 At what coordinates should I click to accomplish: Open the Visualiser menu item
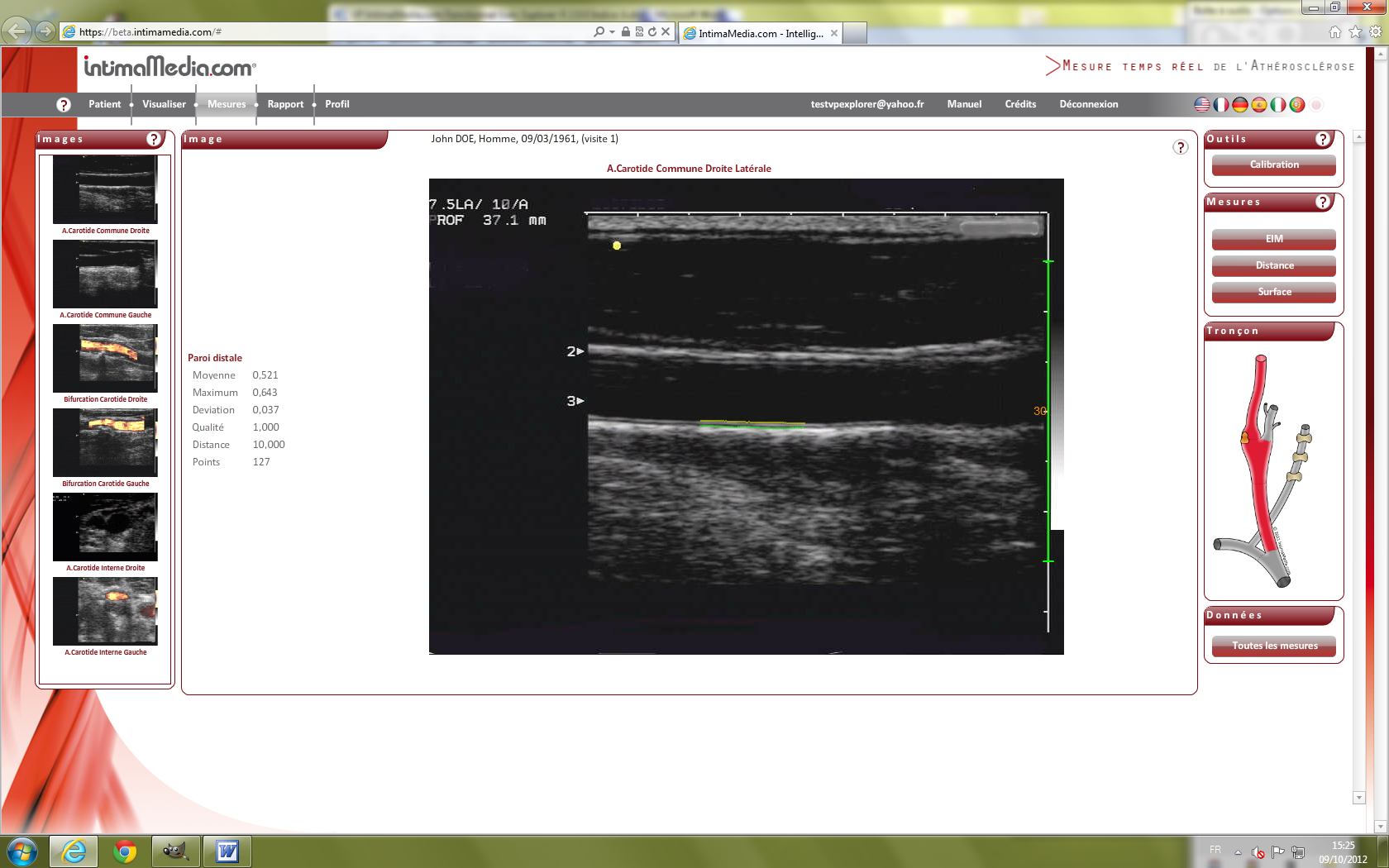pyautogui.click(x=164, y=104)
